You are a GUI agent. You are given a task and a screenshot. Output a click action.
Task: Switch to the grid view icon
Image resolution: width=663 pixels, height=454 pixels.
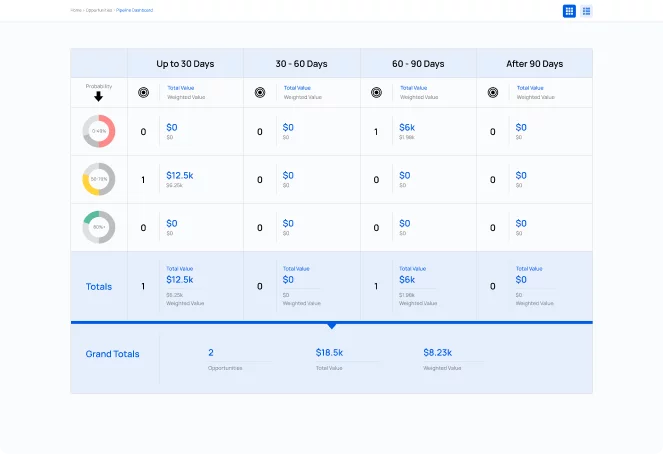(x=569, y=11)
